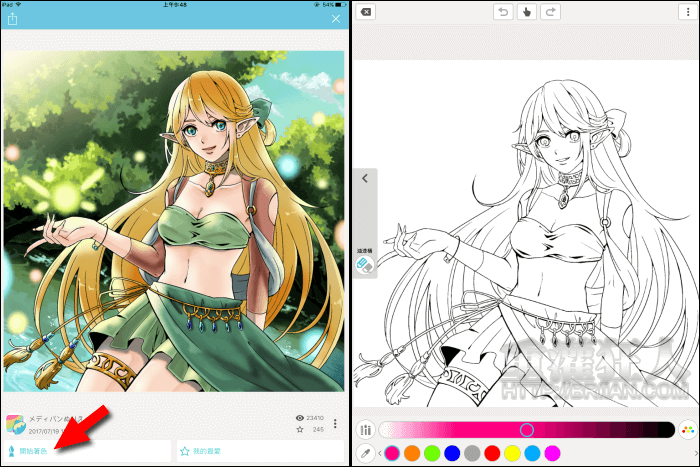The height and width of the screenshot is (467, 700).
Task: Pick the eyedropper color picker tool
Action: 366,453
